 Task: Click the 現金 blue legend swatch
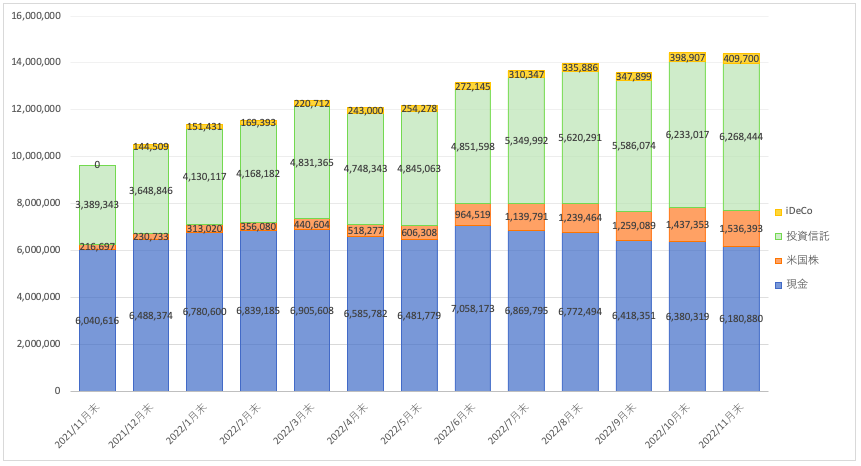coord(777,285)
